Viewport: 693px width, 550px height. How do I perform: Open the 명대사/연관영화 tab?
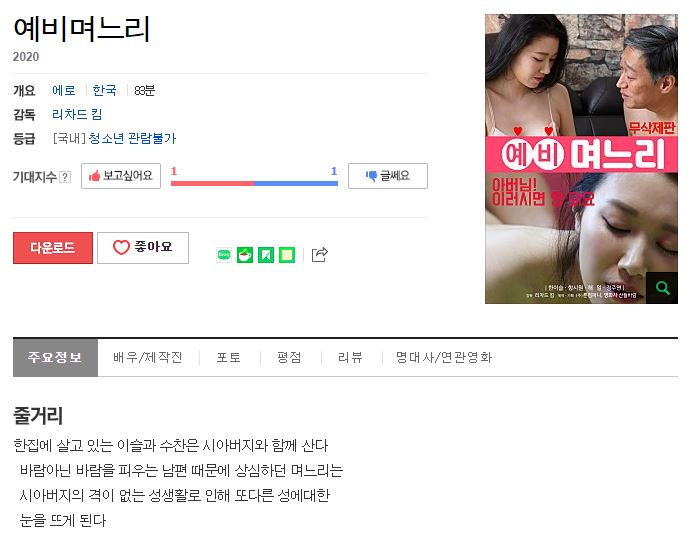point(444,357)
